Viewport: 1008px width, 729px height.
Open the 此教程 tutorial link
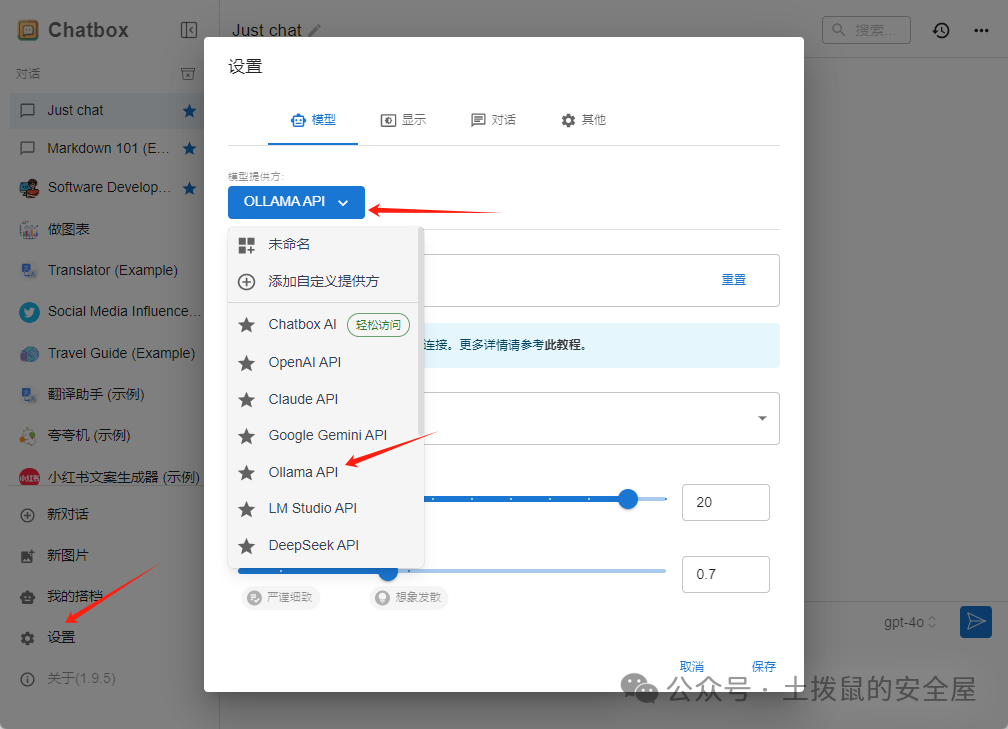(x=564, y=345)
